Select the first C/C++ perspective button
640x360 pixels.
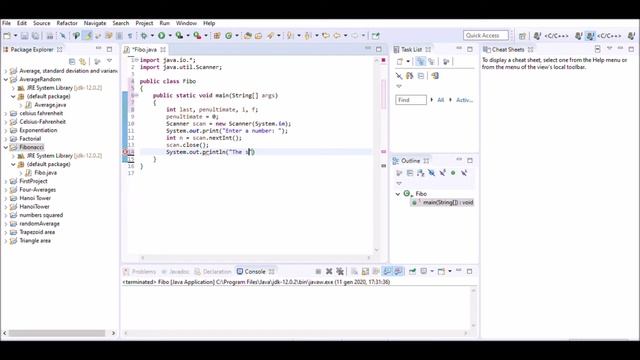coord(552,36)
